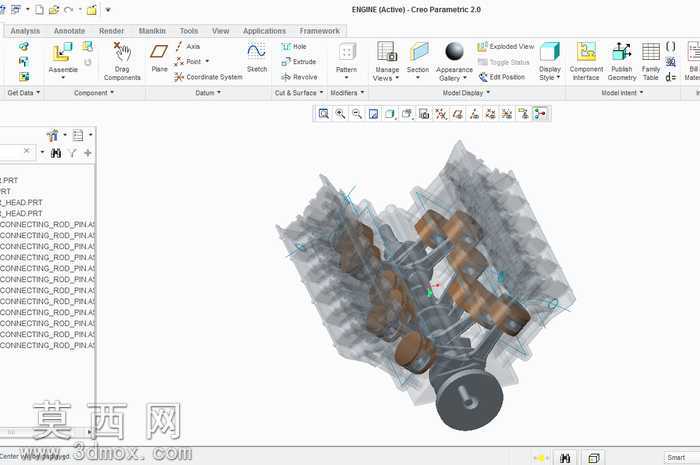Click the new file icon in quick access toolbar
700x465 pixels.
(39, 9)
